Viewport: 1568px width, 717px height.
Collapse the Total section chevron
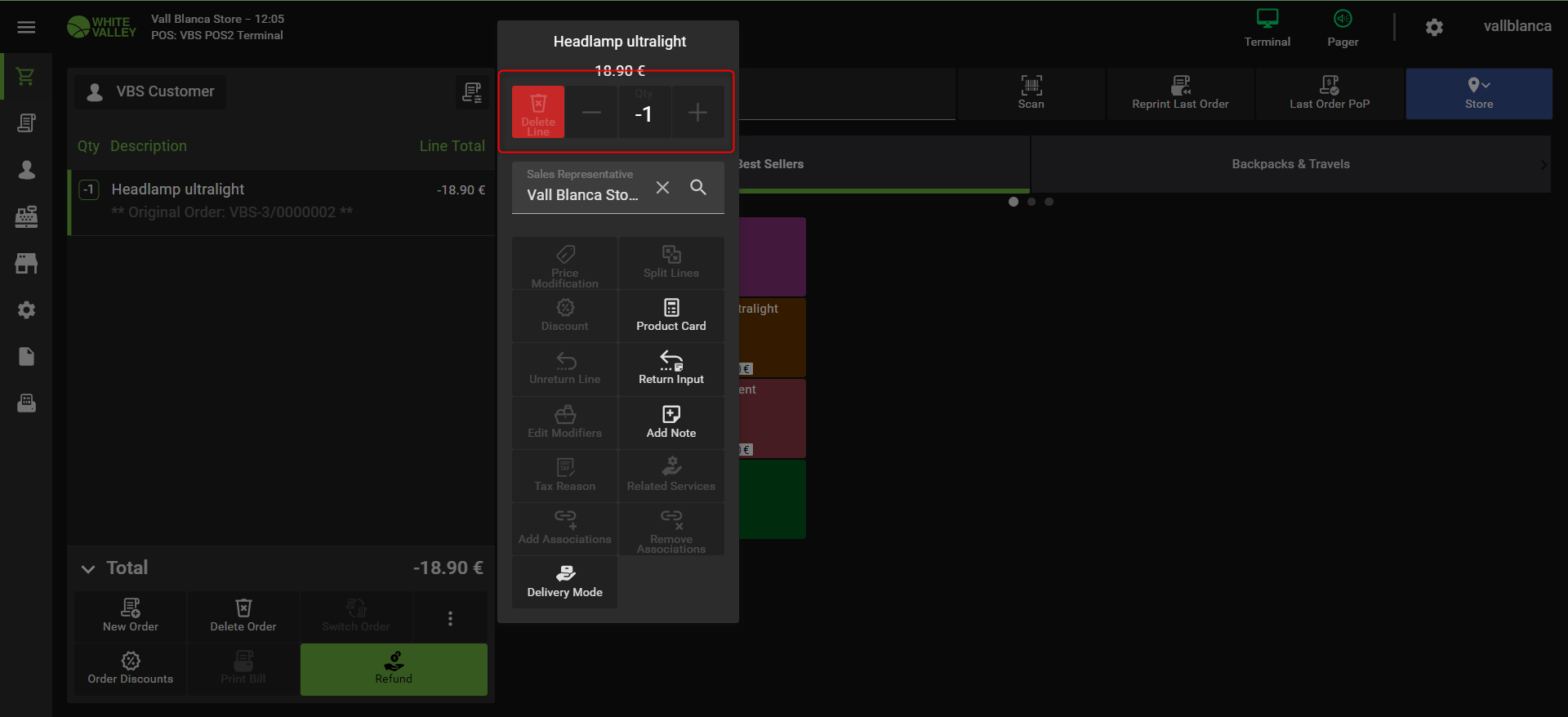coord(88,568)
